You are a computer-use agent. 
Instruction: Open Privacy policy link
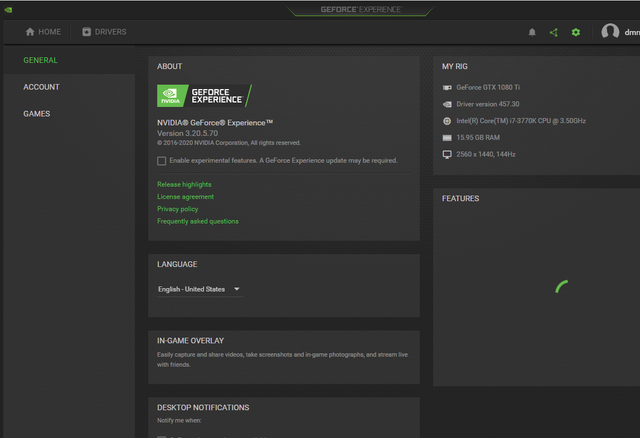click(178, 209)
